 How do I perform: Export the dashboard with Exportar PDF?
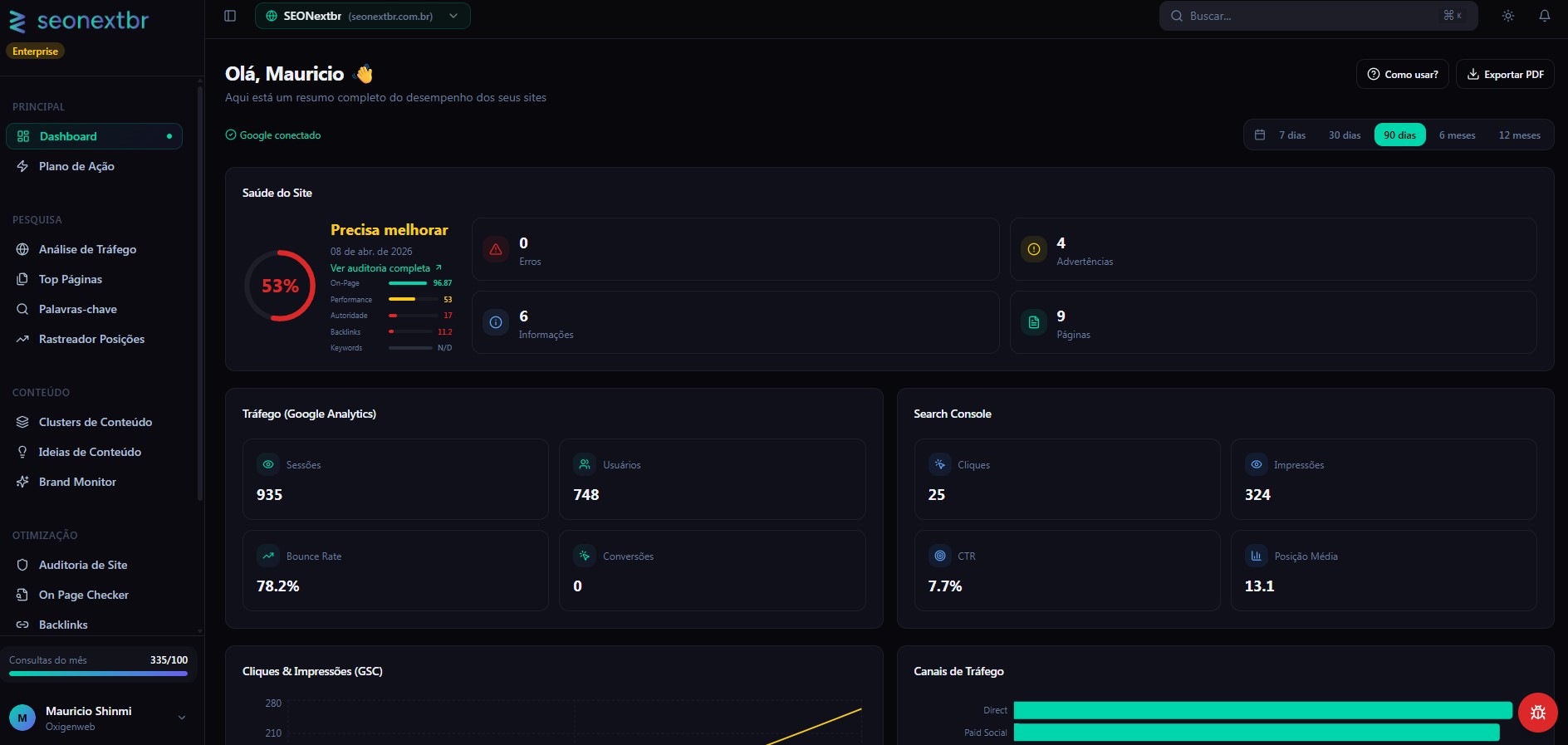[1505, 74]
